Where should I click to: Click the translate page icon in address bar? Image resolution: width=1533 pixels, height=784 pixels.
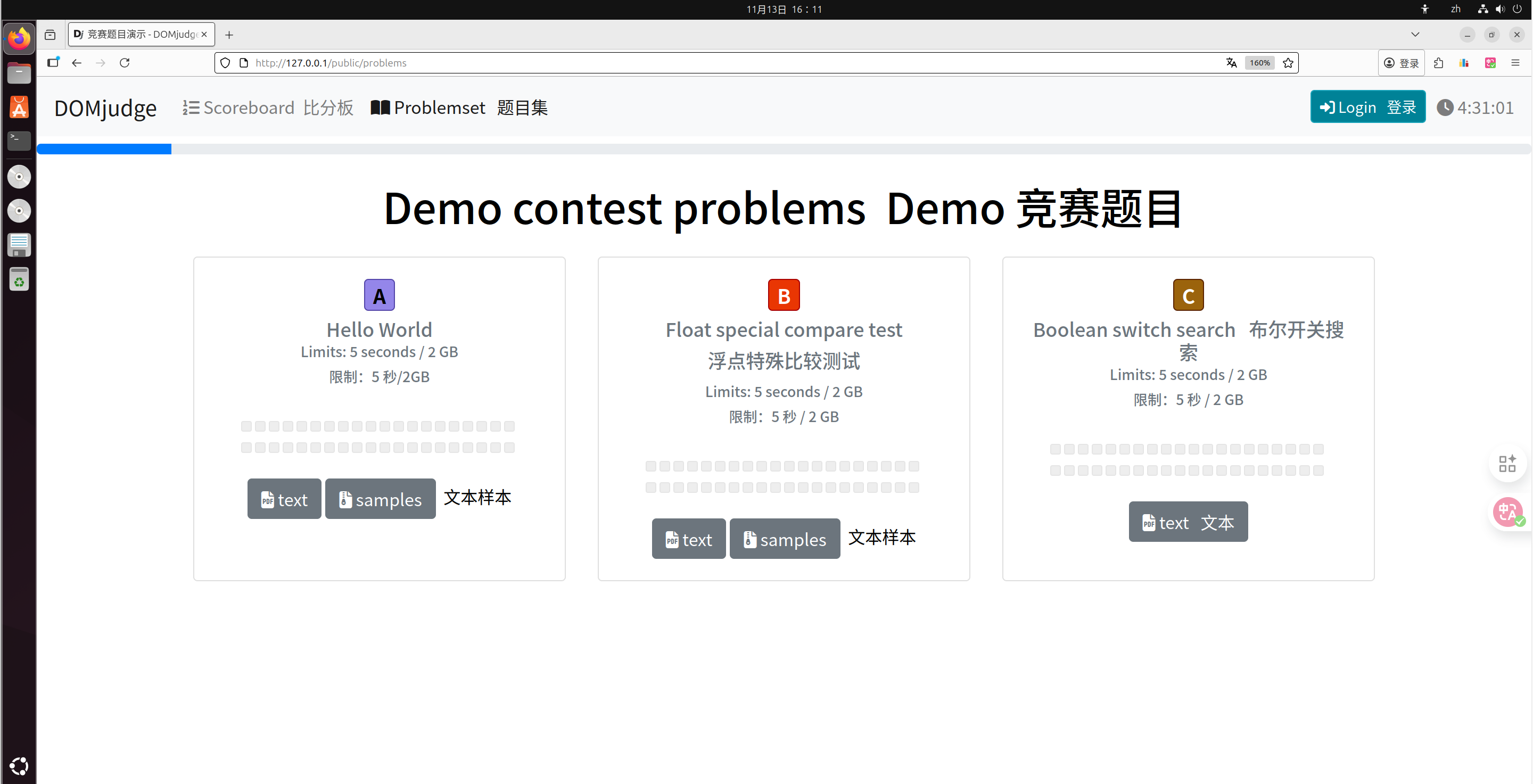pos(1231,62)
